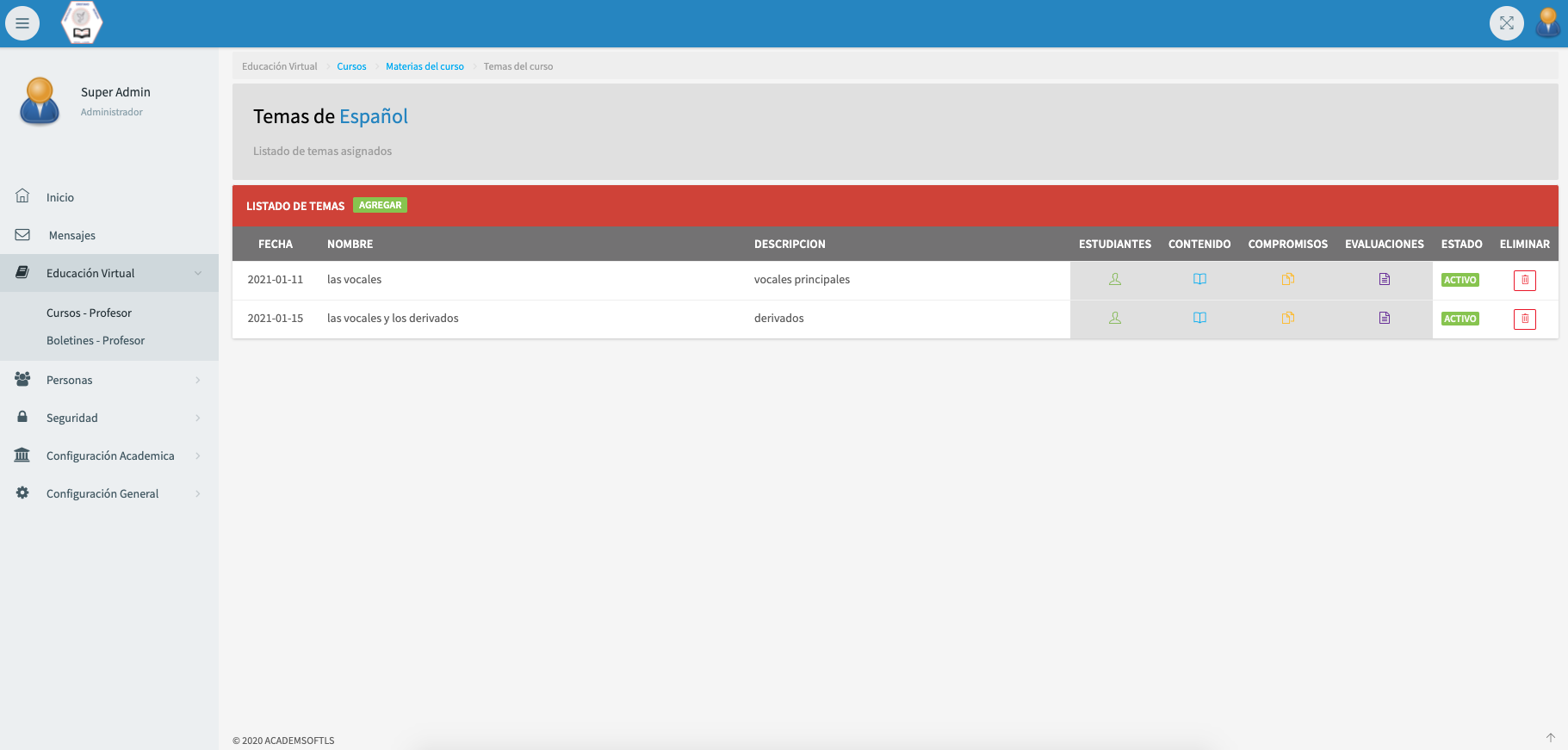Open content book icon for 'las vocales'
Image resolution: width=1568 pixels, height=750 pixels.
(1199, 280)
